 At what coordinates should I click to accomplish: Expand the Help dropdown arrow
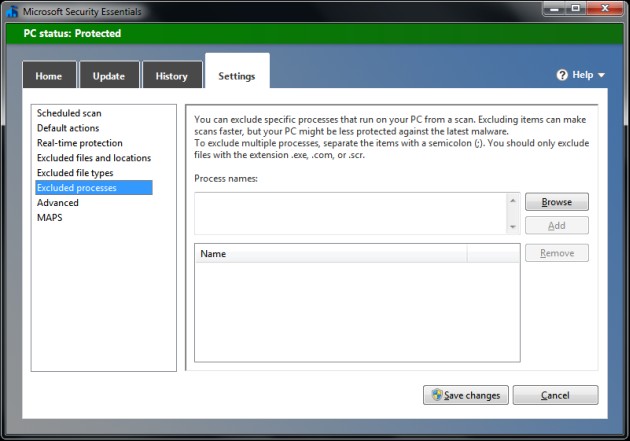pyautogui.click(x=601, y=75)
